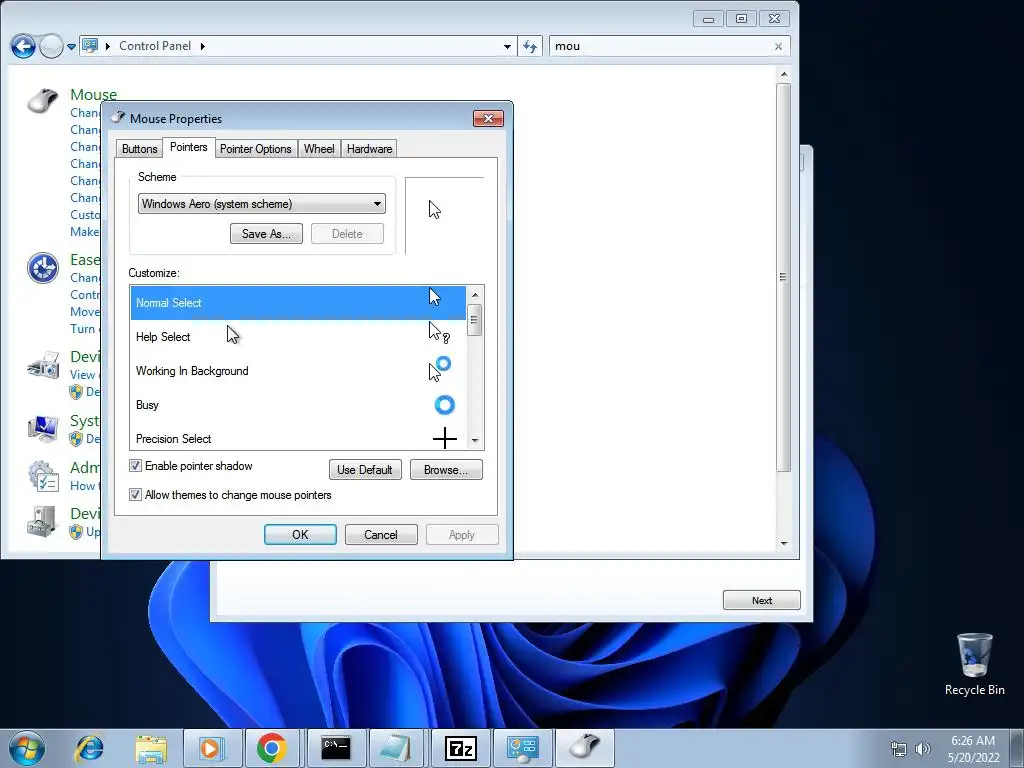Click the Save As... button

click(266, 234)
